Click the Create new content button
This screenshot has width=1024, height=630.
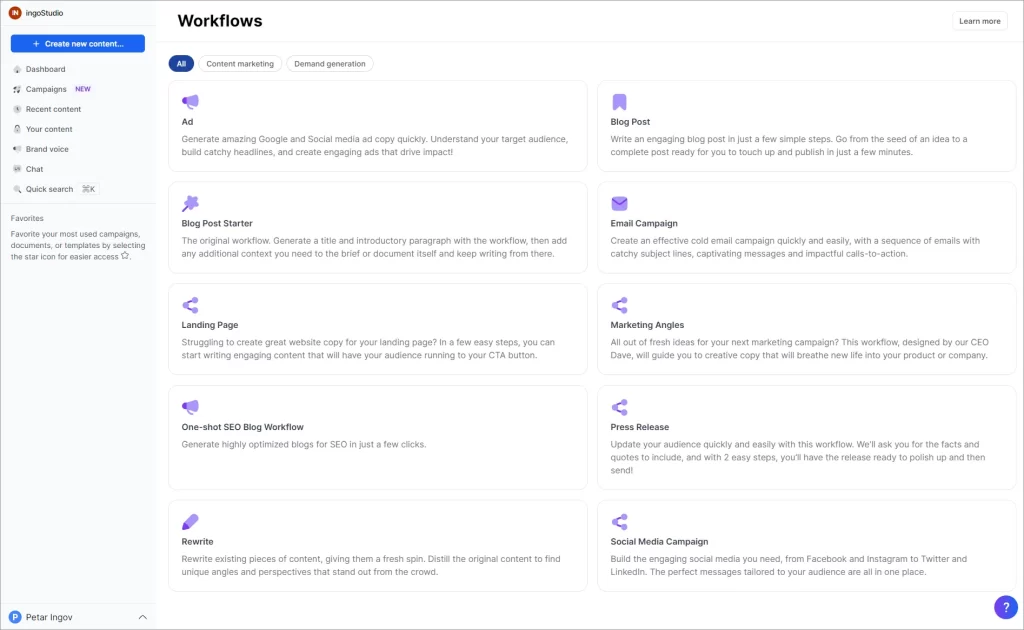coord(77,43)
